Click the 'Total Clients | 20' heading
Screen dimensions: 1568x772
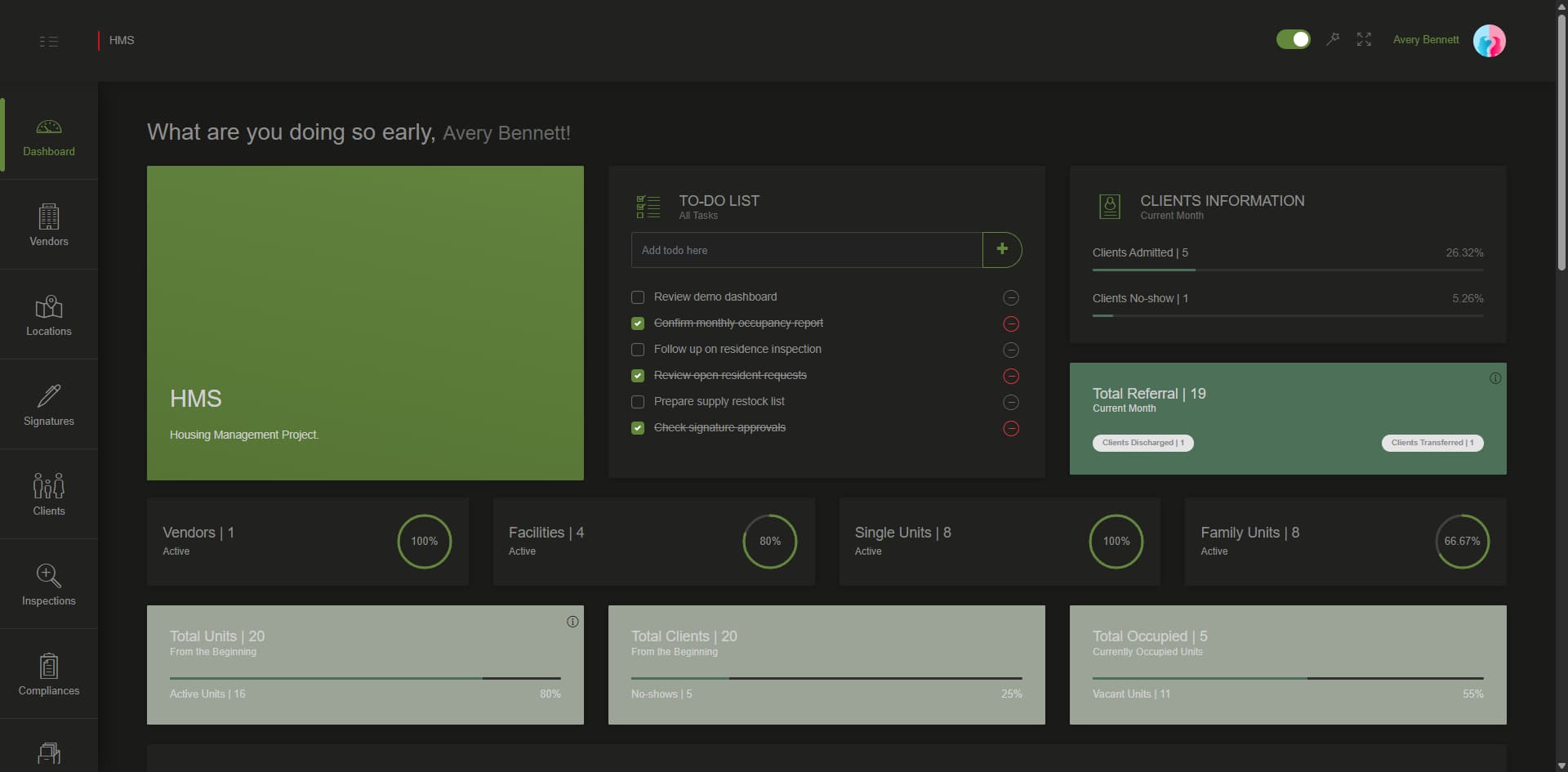tap(684, 636)
